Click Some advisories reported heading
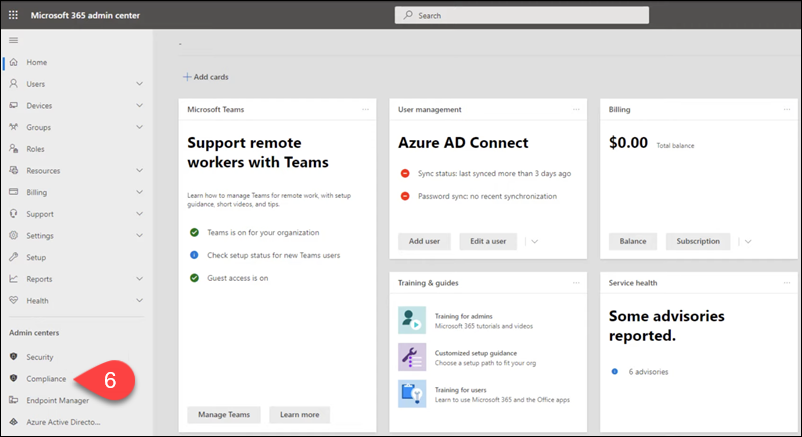The image size is (802, 437). (666, 325)
